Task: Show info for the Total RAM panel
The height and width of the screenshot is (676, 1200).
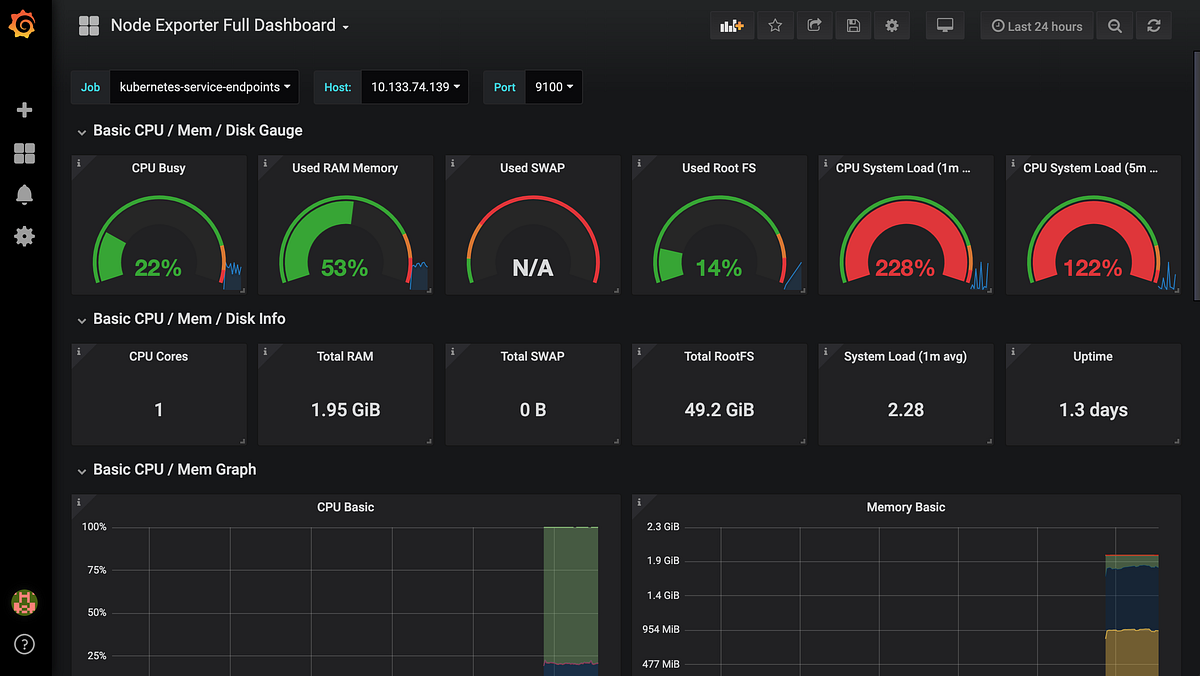Action: (x=266, y=351)
